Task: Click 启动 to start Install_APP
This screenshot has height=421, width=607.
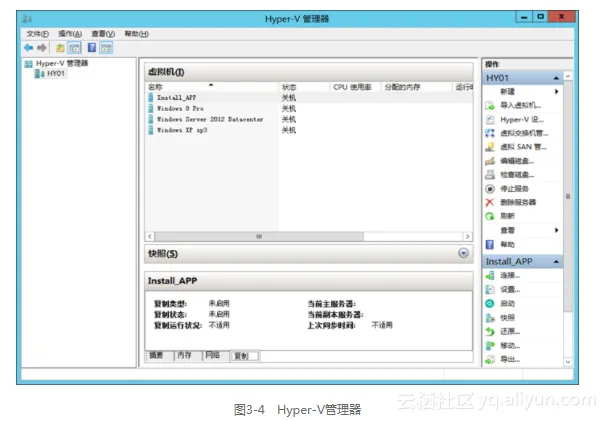Action: tap(500, 303)
